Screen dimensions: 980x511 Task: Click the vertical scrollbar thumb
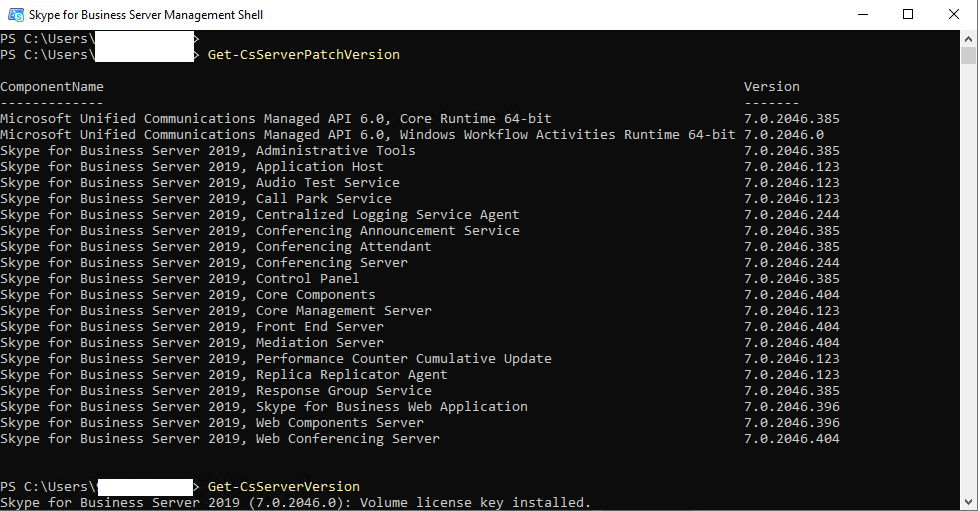(969, 56)
